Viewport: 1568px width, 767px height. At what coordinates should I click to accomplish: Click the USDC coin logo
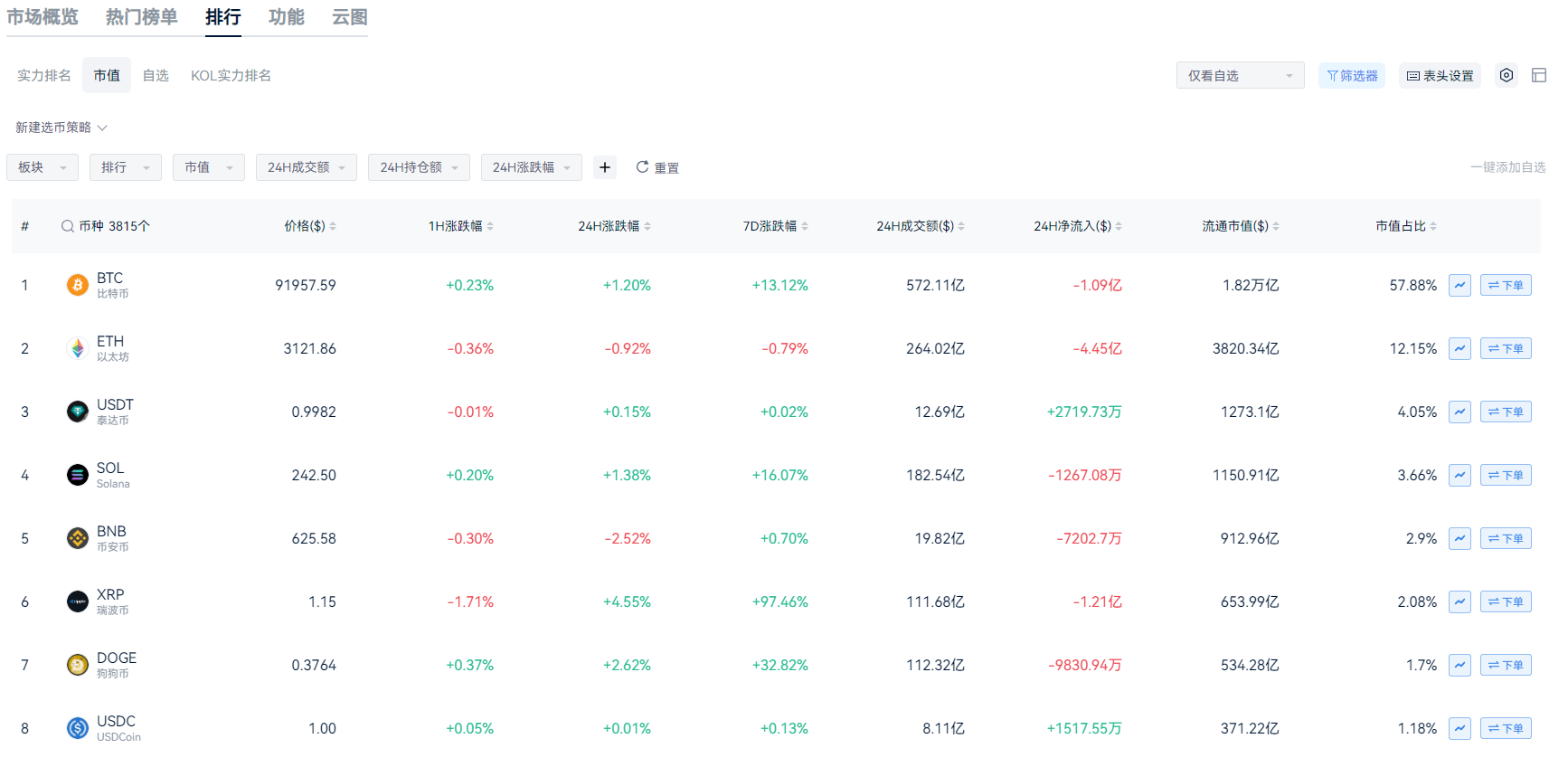pyautogui.click(x=78, y=728)
